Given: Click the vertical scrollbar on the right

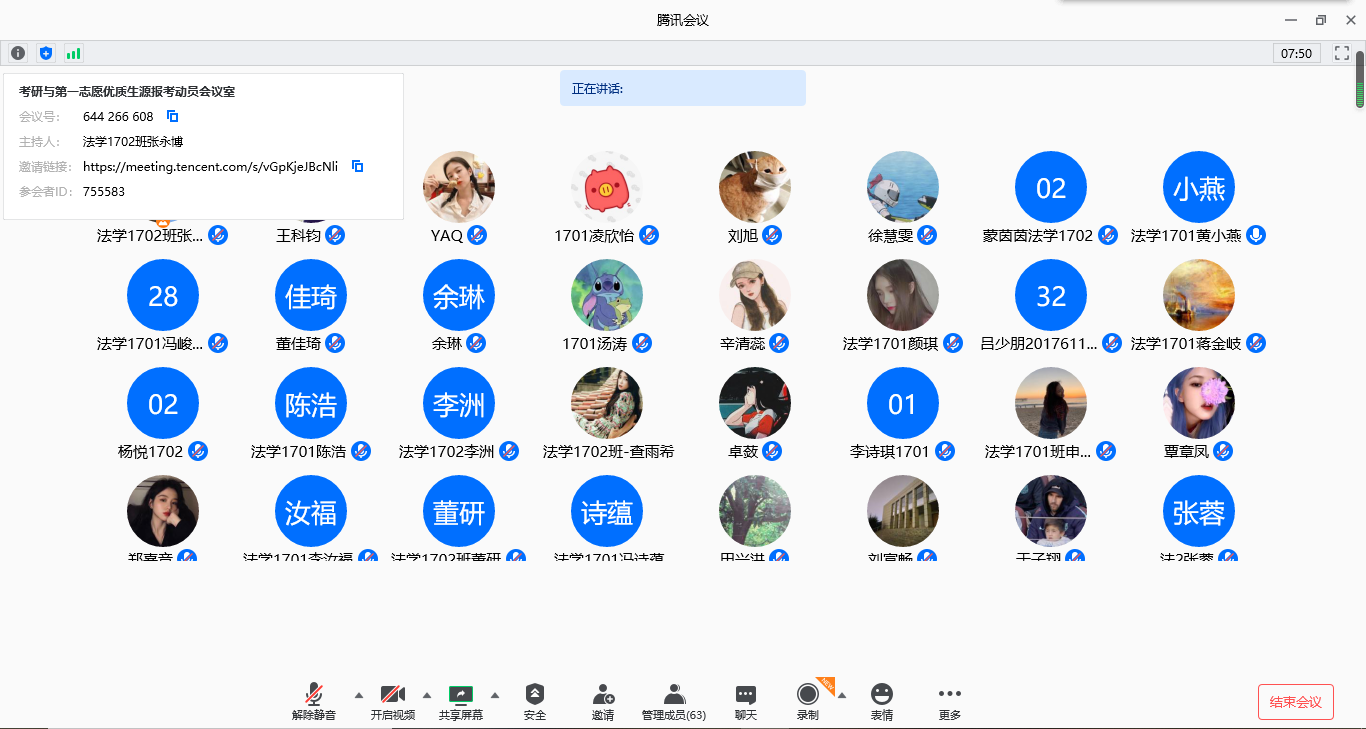Looking at the screenshot, I should [1360, 78].
